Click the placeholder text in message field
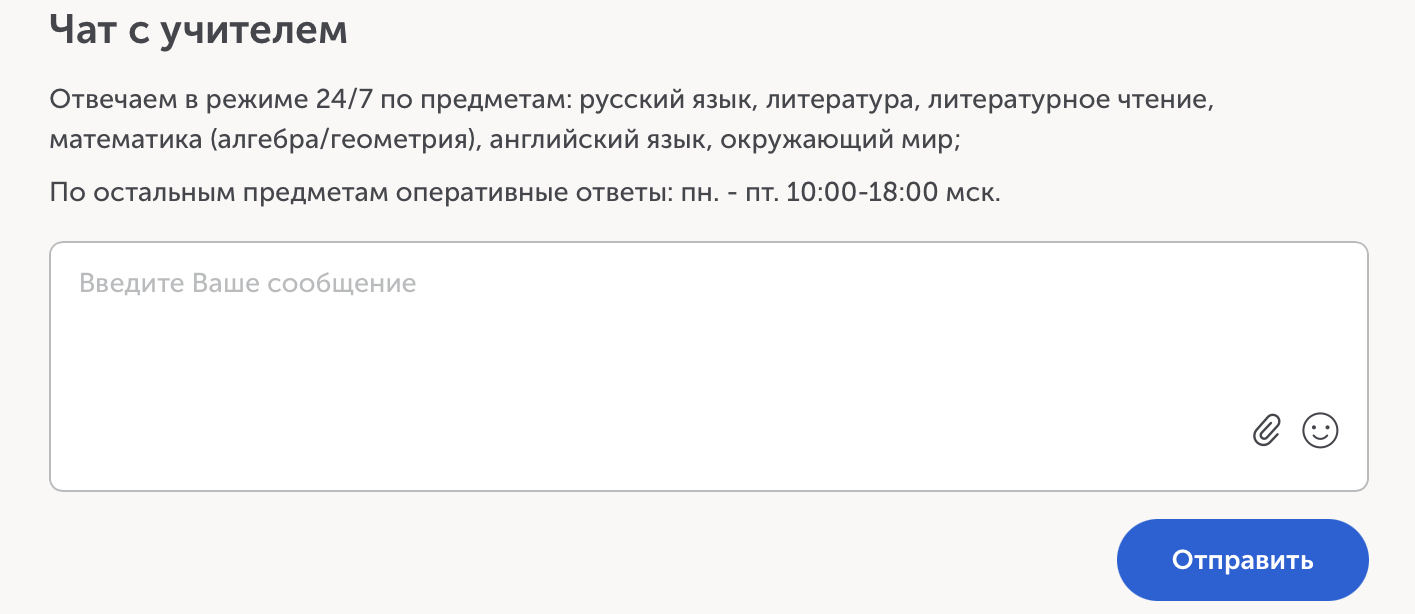This screenshot has height=614, width=1415. (246, 282)
